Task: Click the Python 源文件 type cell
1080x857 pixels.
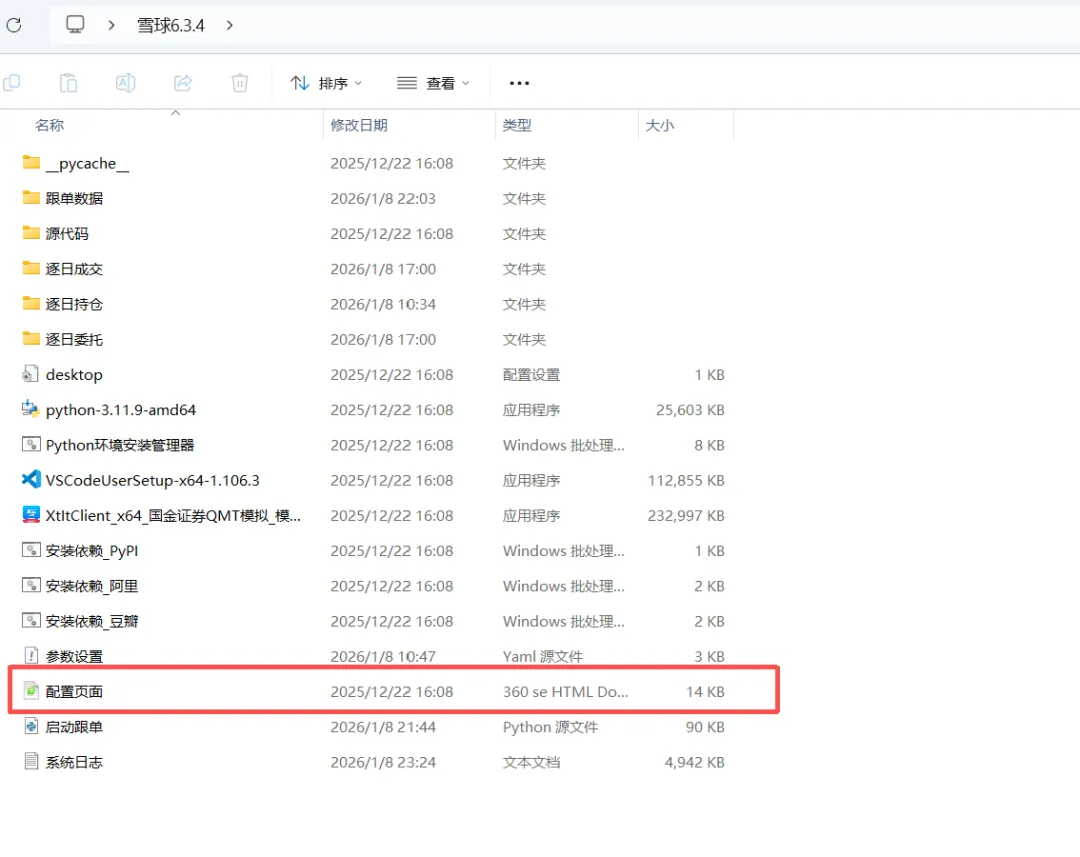Action: (550, 727)
